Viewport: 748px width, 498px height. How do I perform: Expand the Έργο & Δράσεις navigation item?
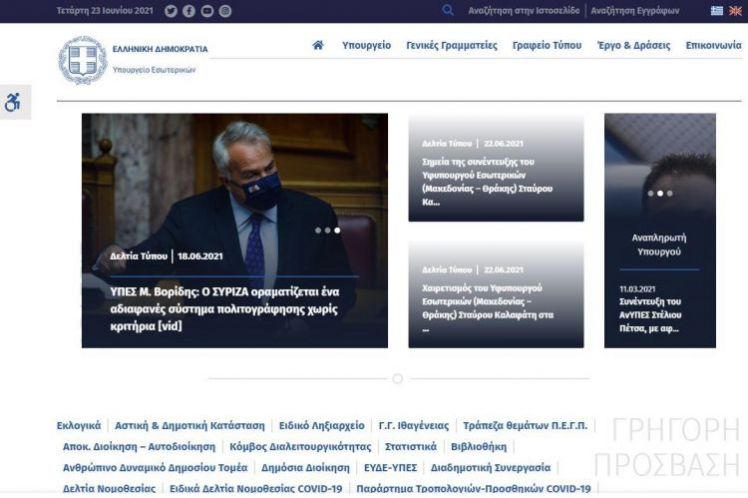(x=633, y=46)
